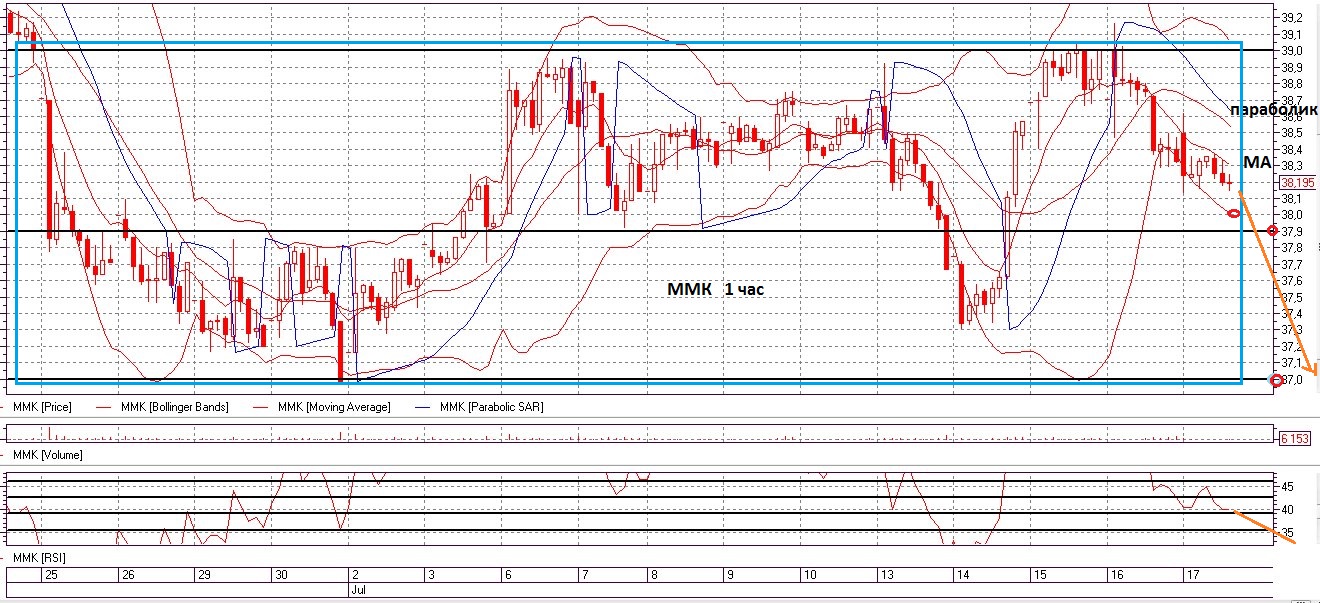Select date 17 on the time axis

click(1193, 575)
